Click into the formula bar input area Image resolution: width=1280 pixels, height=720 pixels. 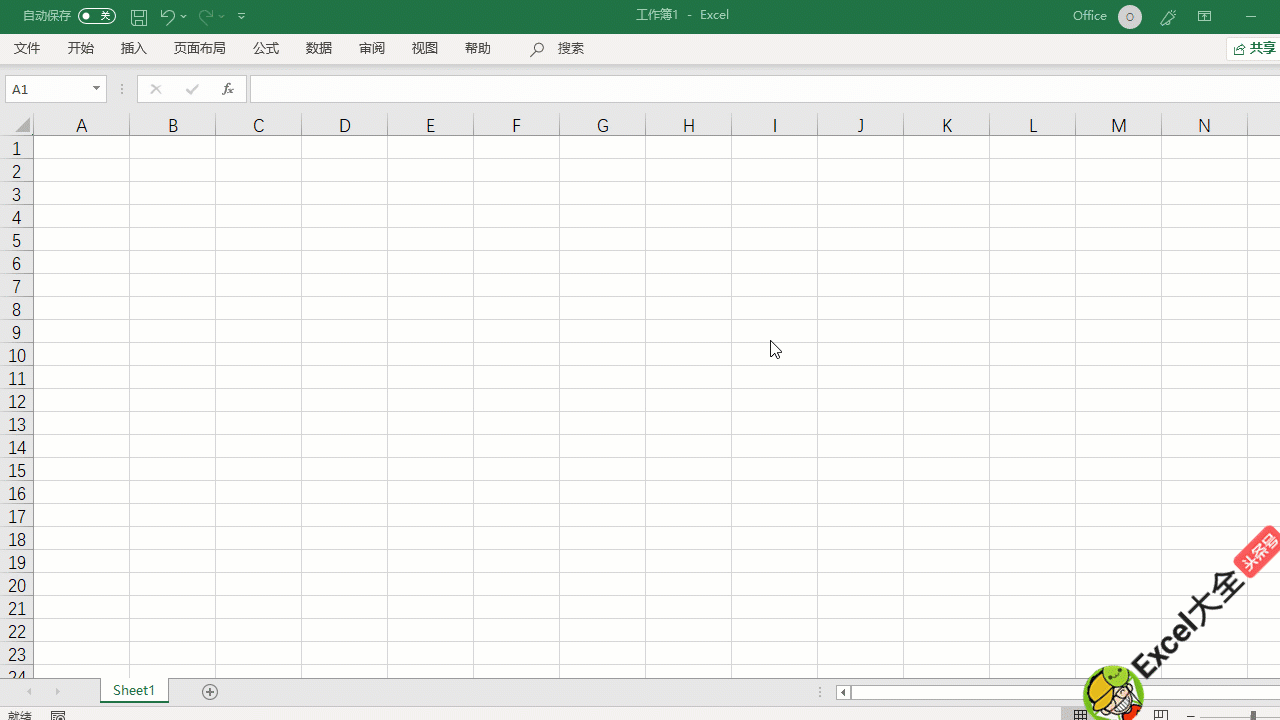tap(765, 89)
